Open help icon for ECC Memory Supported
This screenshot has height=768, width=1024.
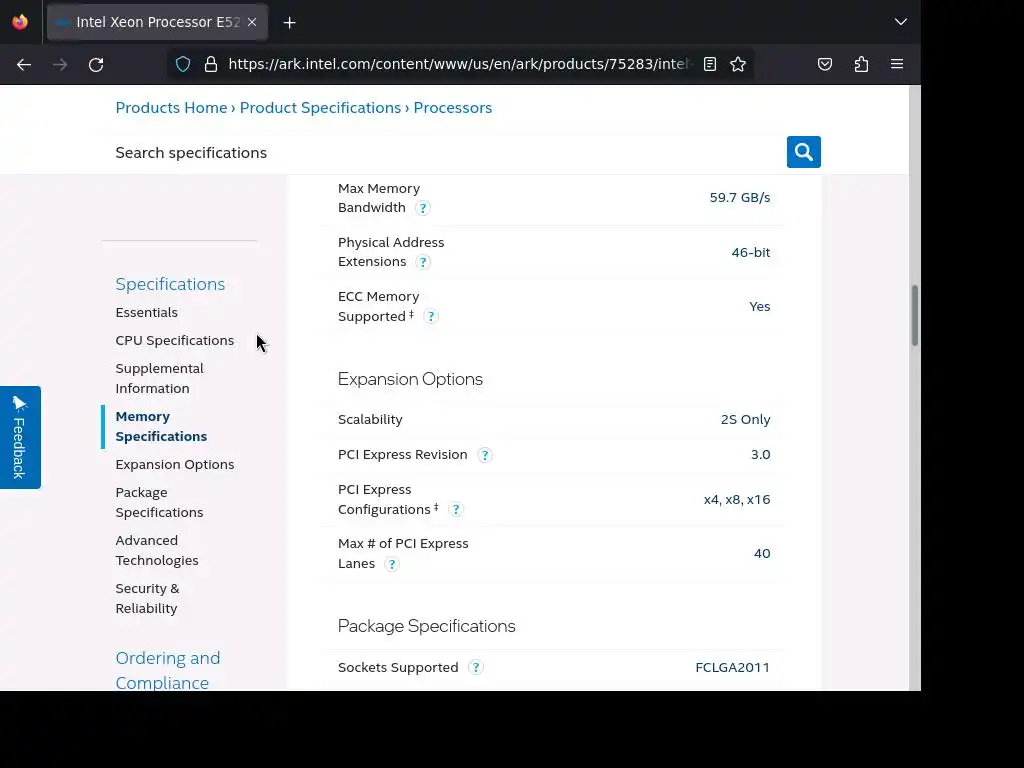click(x=430, y=317)
